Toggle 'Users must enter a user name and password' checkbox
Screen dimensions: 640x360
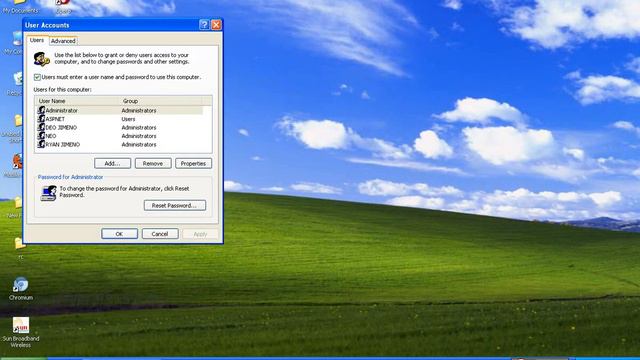coord(37,77)
